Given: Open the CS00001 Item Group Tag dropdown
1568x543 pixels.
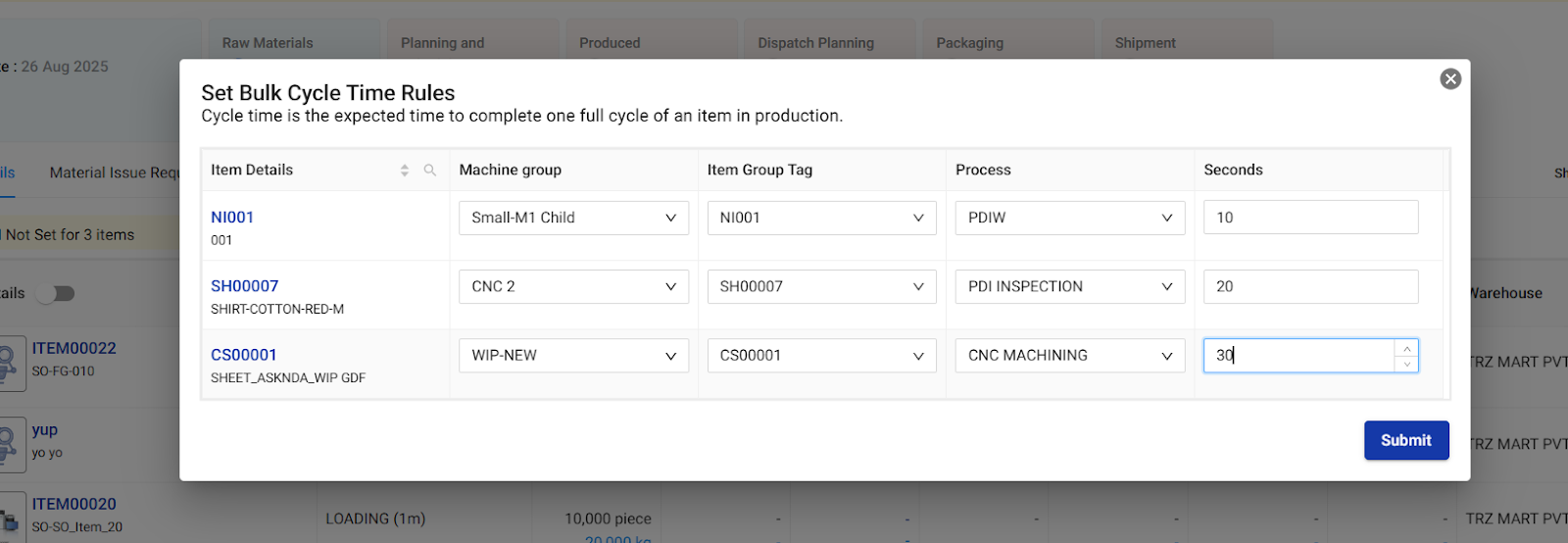Looking at the screenshot, I should click(821, 356).
